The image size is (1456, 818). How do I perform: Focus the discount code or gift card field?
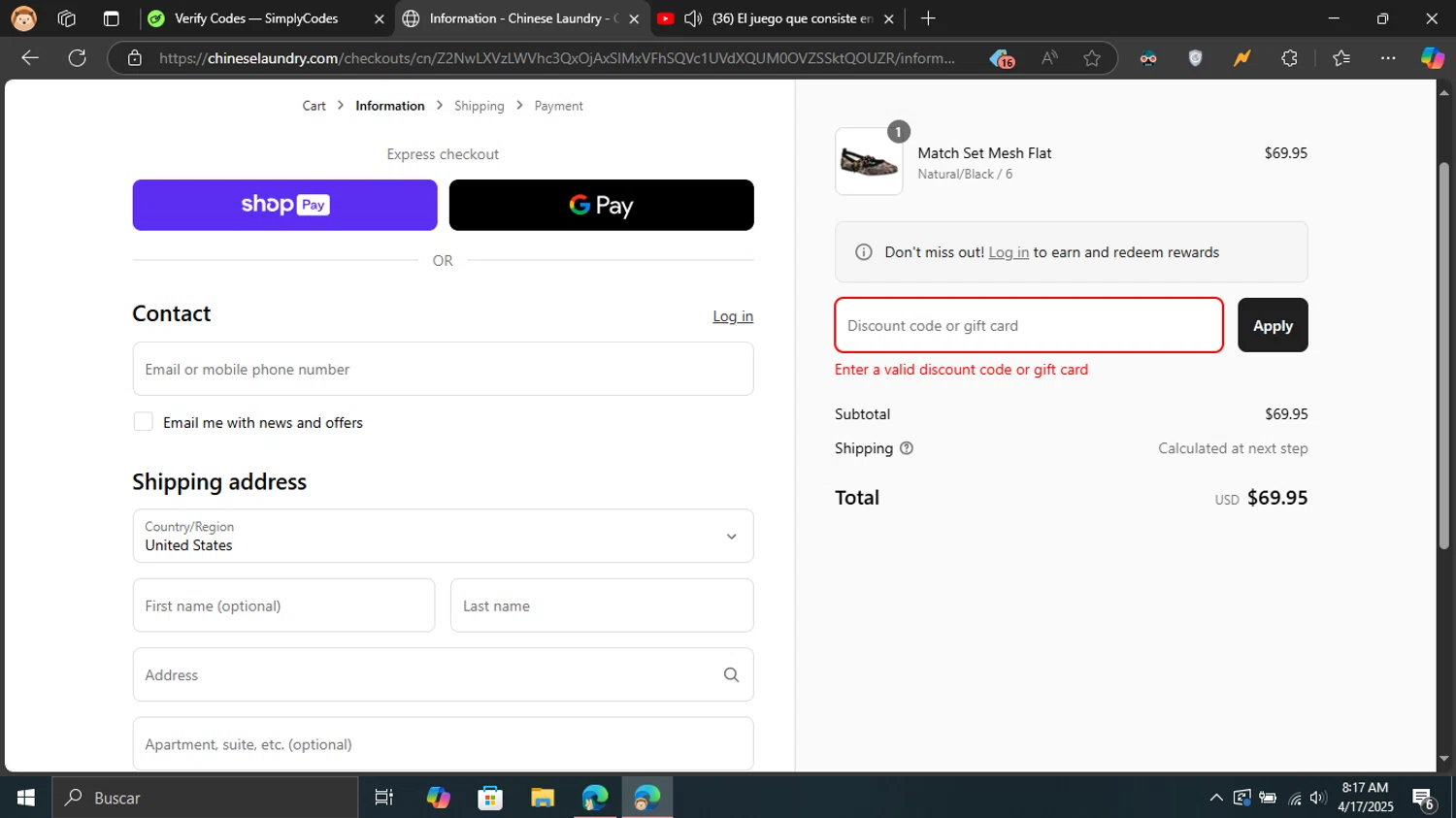[x=1029, y=325]
